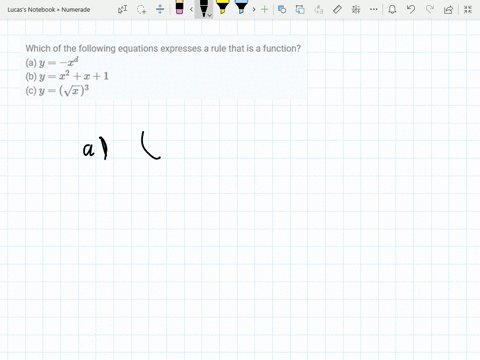Click the ink to text icon

point(319,9)
